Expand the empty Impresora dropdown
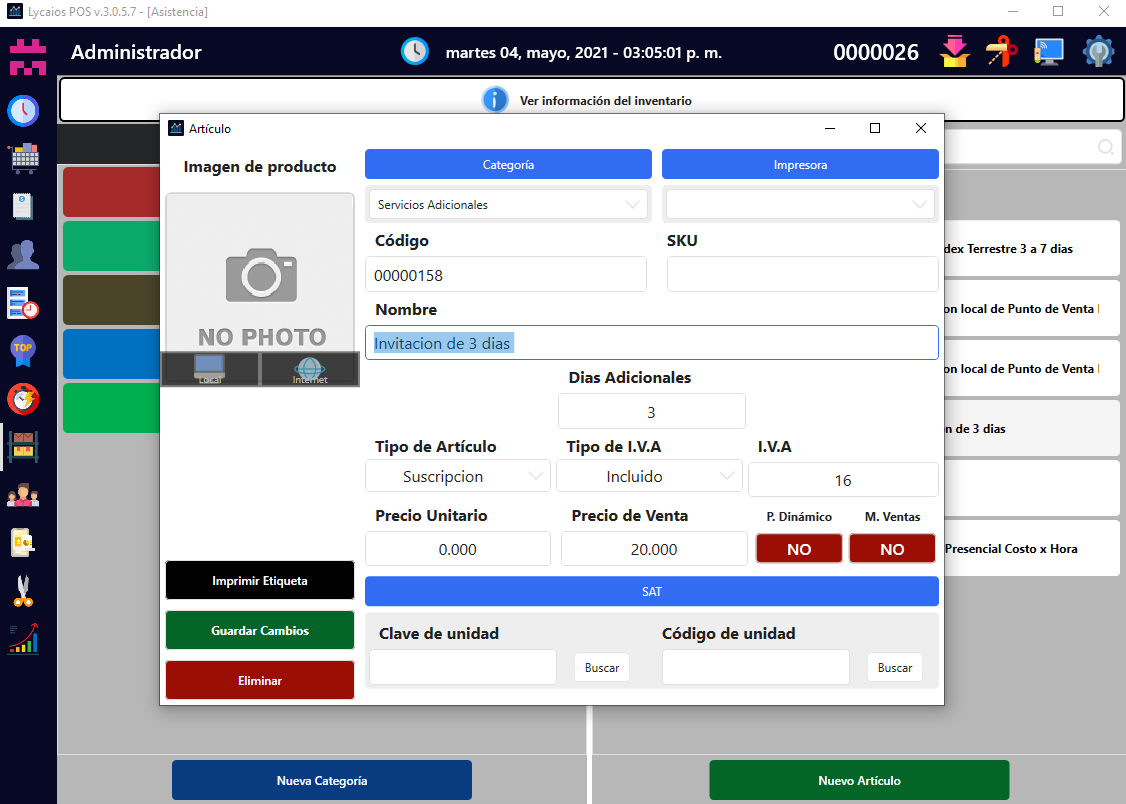The height and width of the screenshot is (804, 1126). (800, 204)
